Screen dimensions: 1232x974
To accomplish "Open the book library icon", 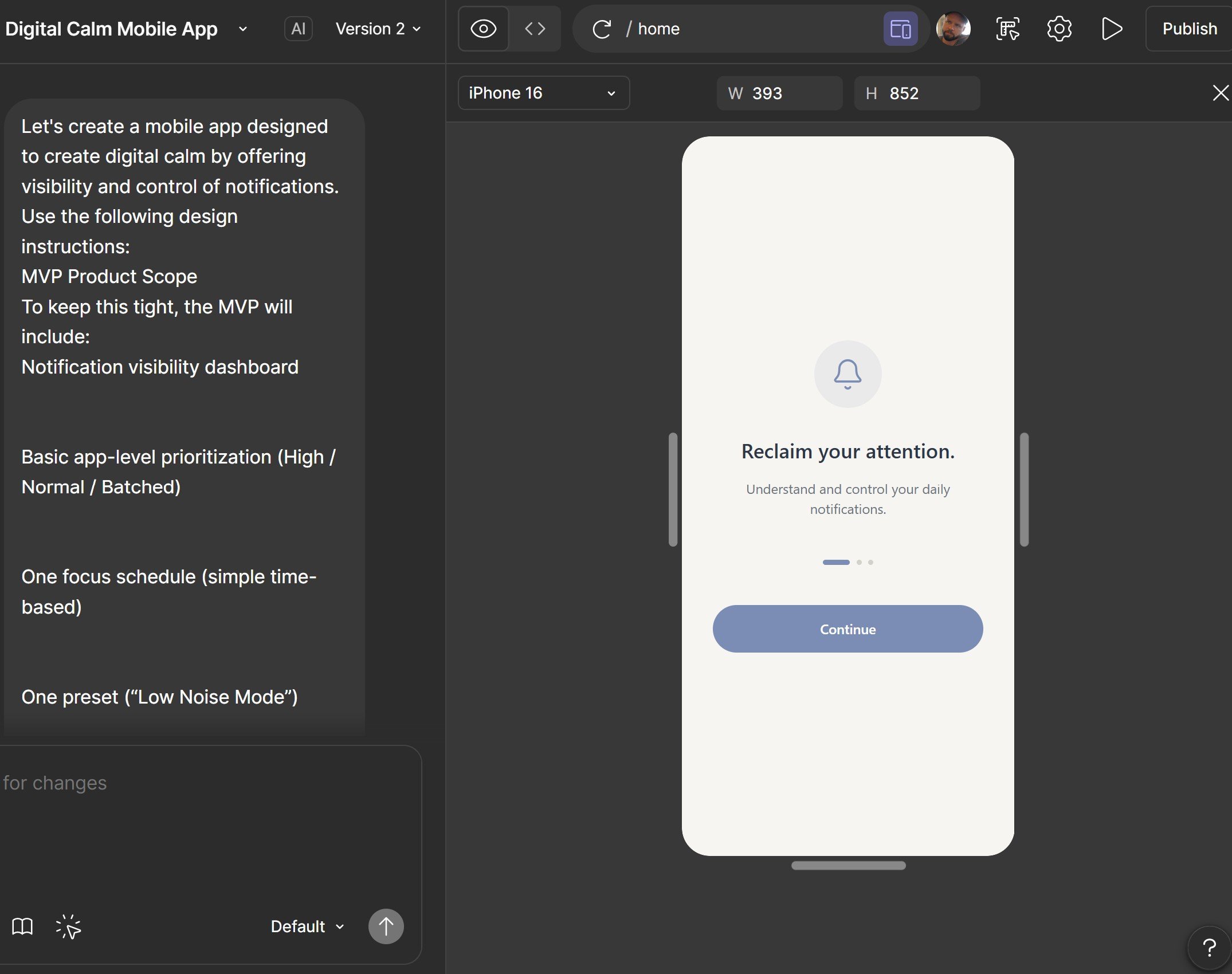I will click(x=22, y=926).
